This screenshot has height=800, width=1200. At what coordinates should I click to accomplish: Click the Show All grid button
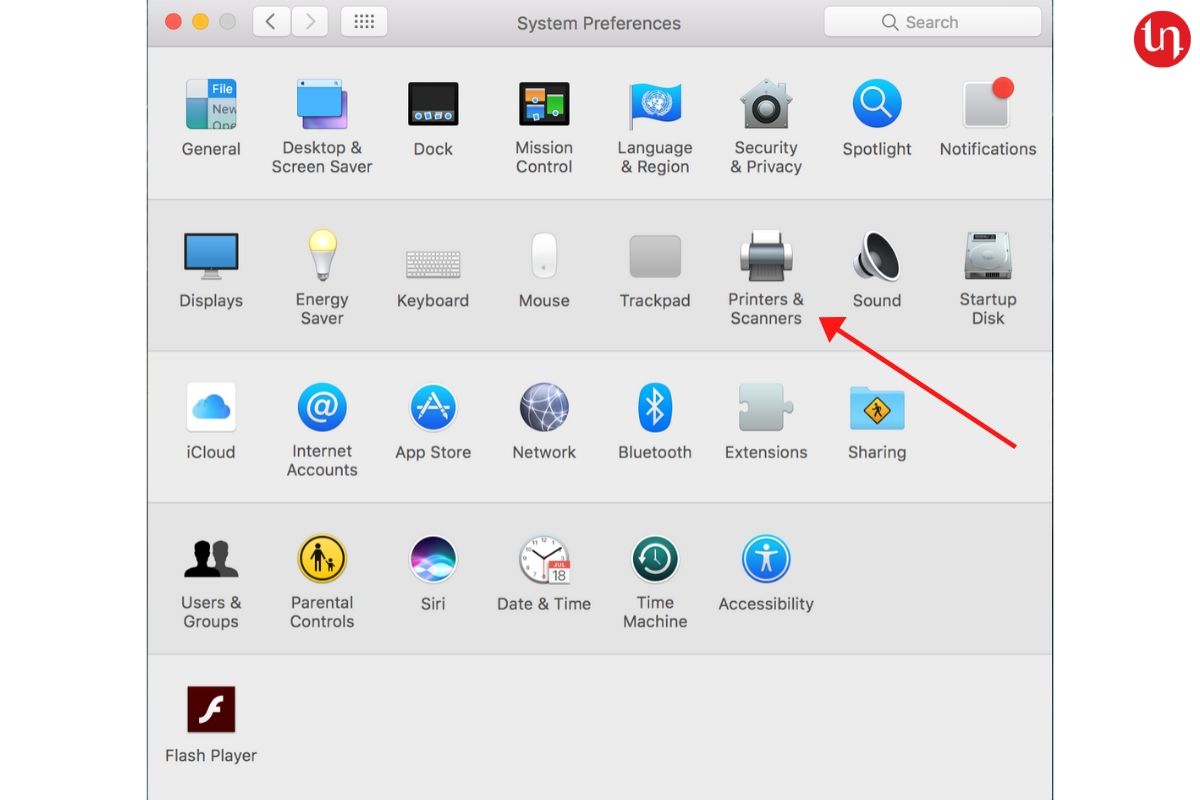(364, 22)
